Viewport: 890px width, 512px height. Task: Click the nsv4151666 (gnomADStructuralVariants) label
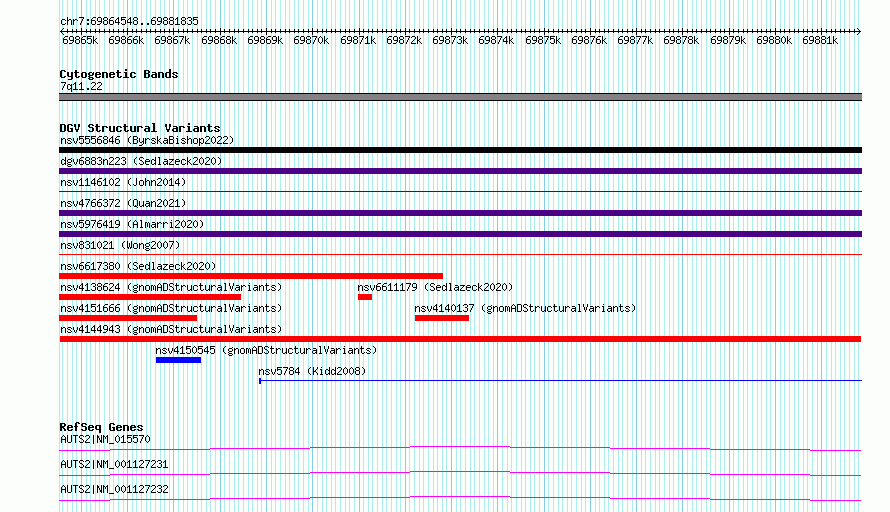coord(171,308)
